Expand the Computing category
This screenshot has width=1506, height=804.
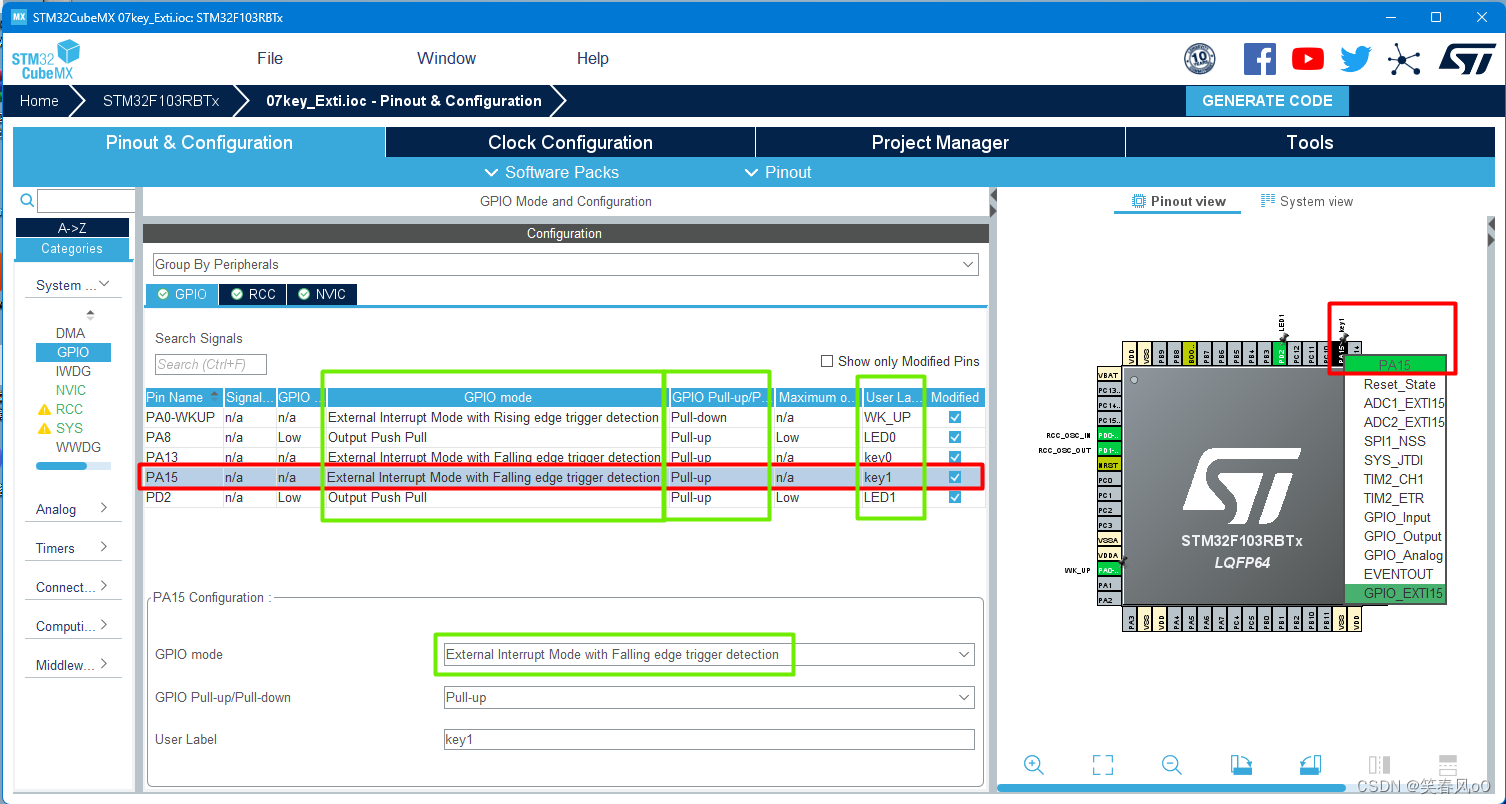73,626
